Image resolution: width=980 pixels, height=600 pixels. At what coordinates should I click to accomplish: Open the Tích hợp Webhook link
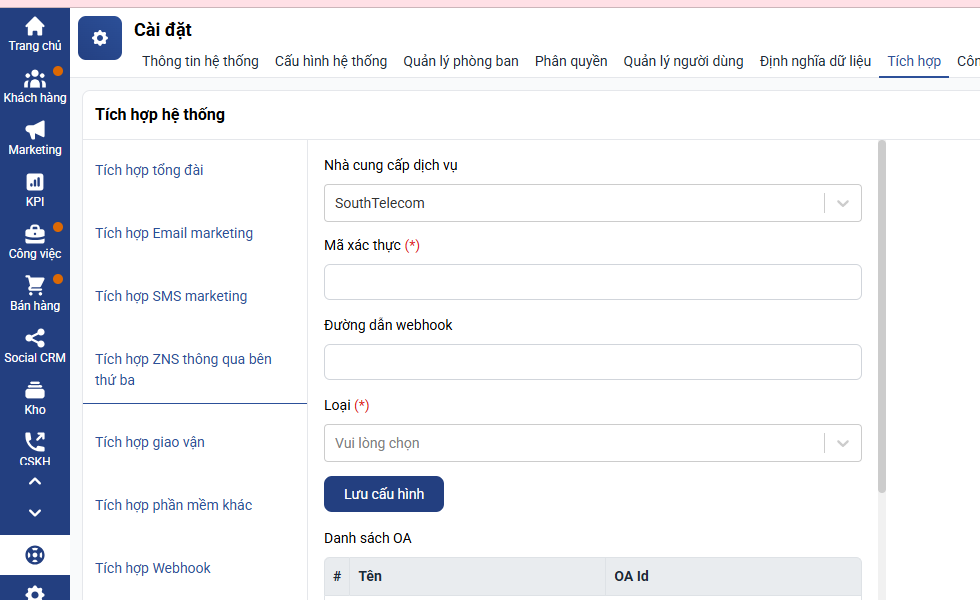(152, 568)
